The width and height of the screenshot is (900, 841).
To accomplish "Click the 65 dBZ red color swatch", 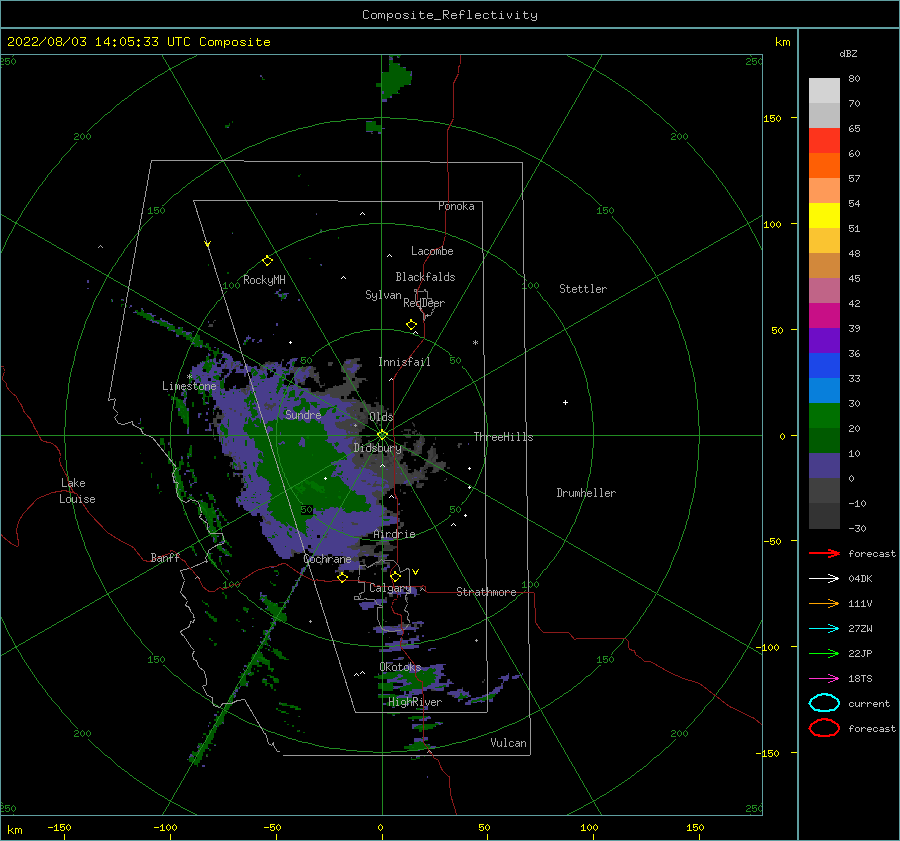I will click(824, 141).
